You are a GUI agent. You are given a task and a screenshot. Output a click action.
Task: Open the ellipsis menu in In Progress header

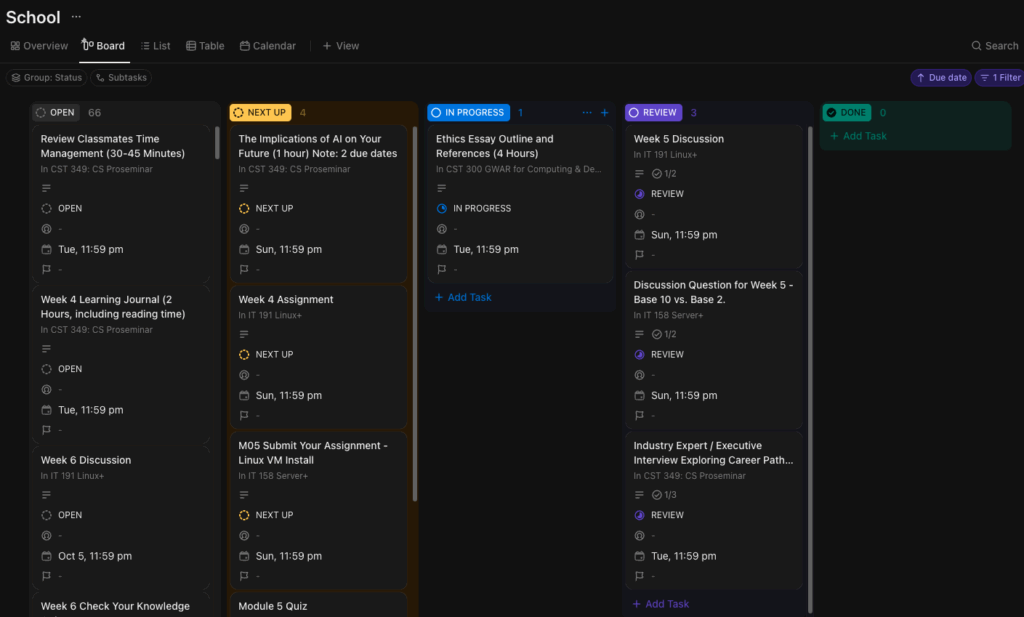pyautogui.click(x=587, y=113)
